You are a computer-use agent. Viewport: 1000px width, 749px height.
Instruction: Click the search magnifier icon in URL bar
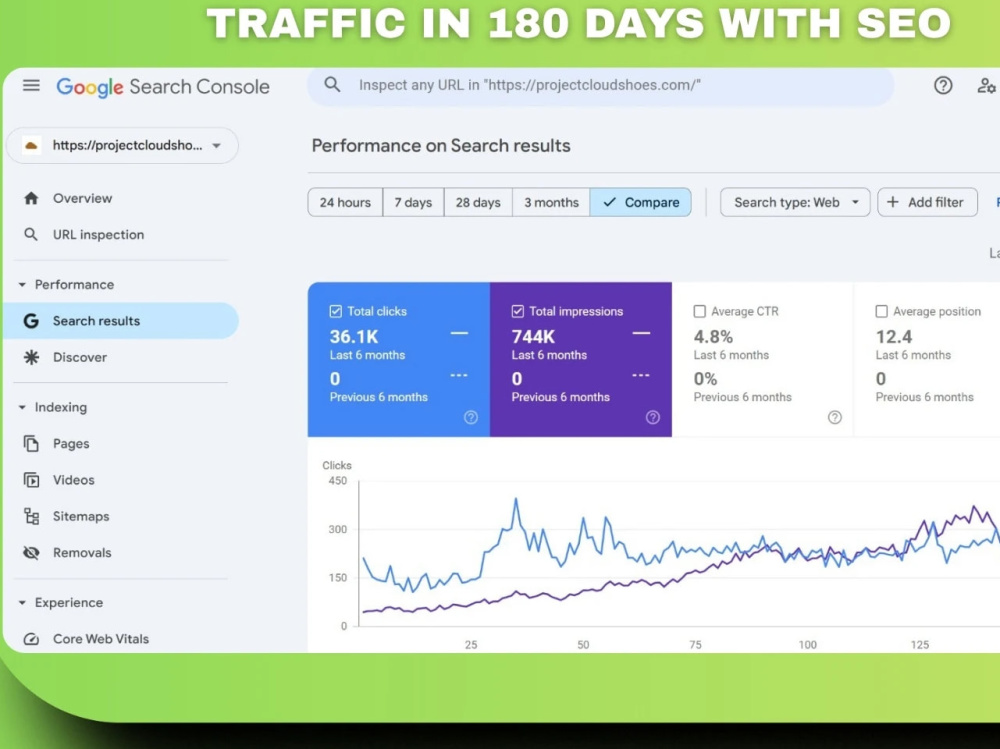[x=332, y=85]
